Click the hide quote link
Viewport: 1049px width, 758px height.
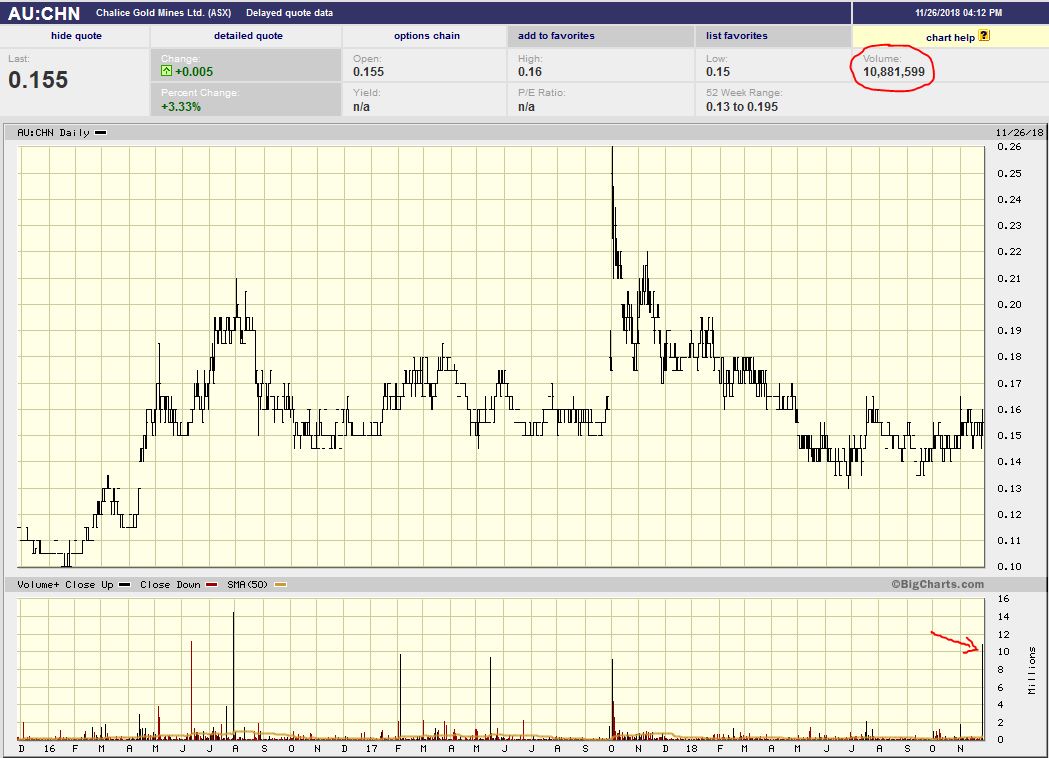tap(76, 36)
